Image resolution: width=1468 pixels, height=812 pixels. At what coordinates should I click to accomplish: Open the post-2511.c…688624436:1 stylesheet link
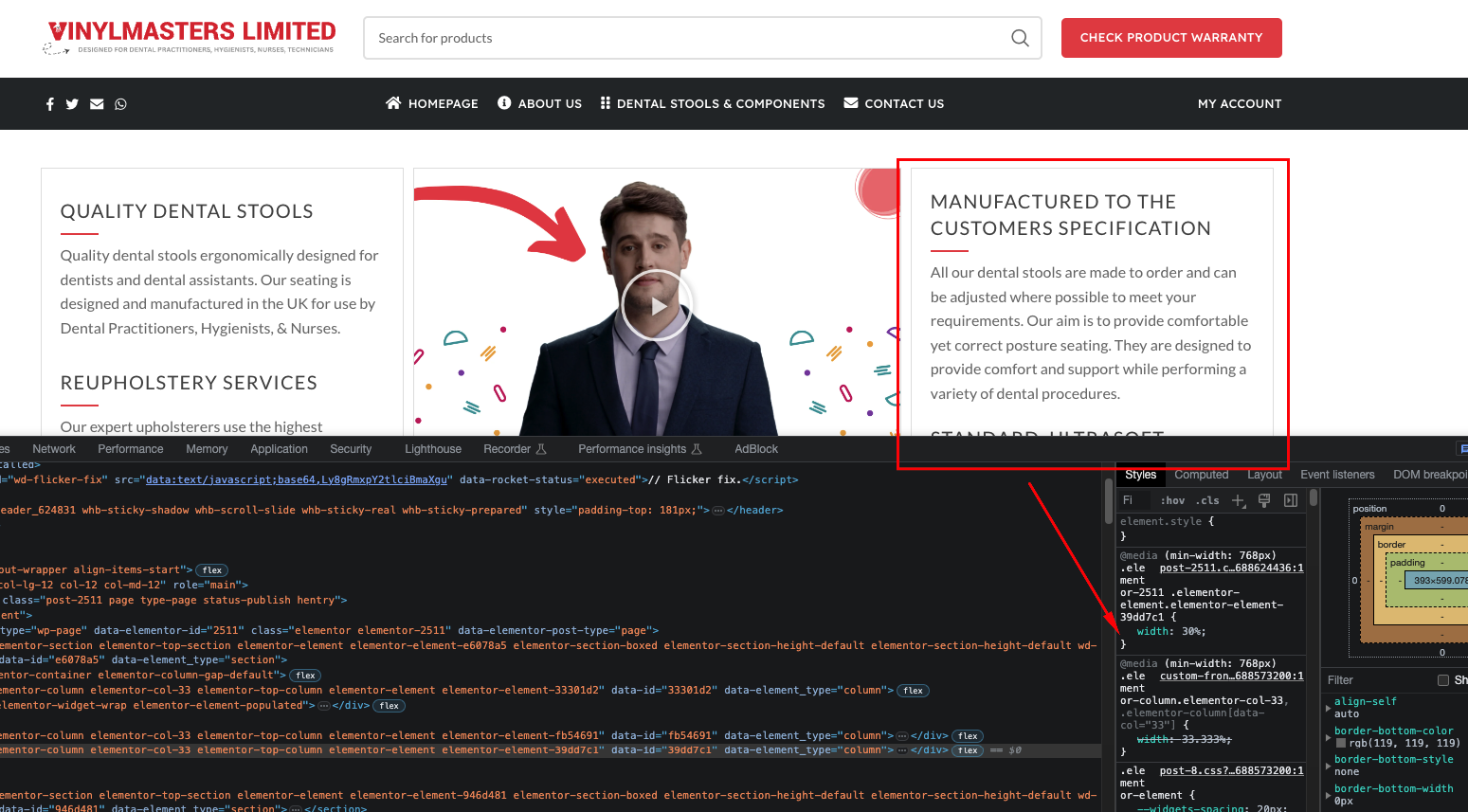point(1232,568)
